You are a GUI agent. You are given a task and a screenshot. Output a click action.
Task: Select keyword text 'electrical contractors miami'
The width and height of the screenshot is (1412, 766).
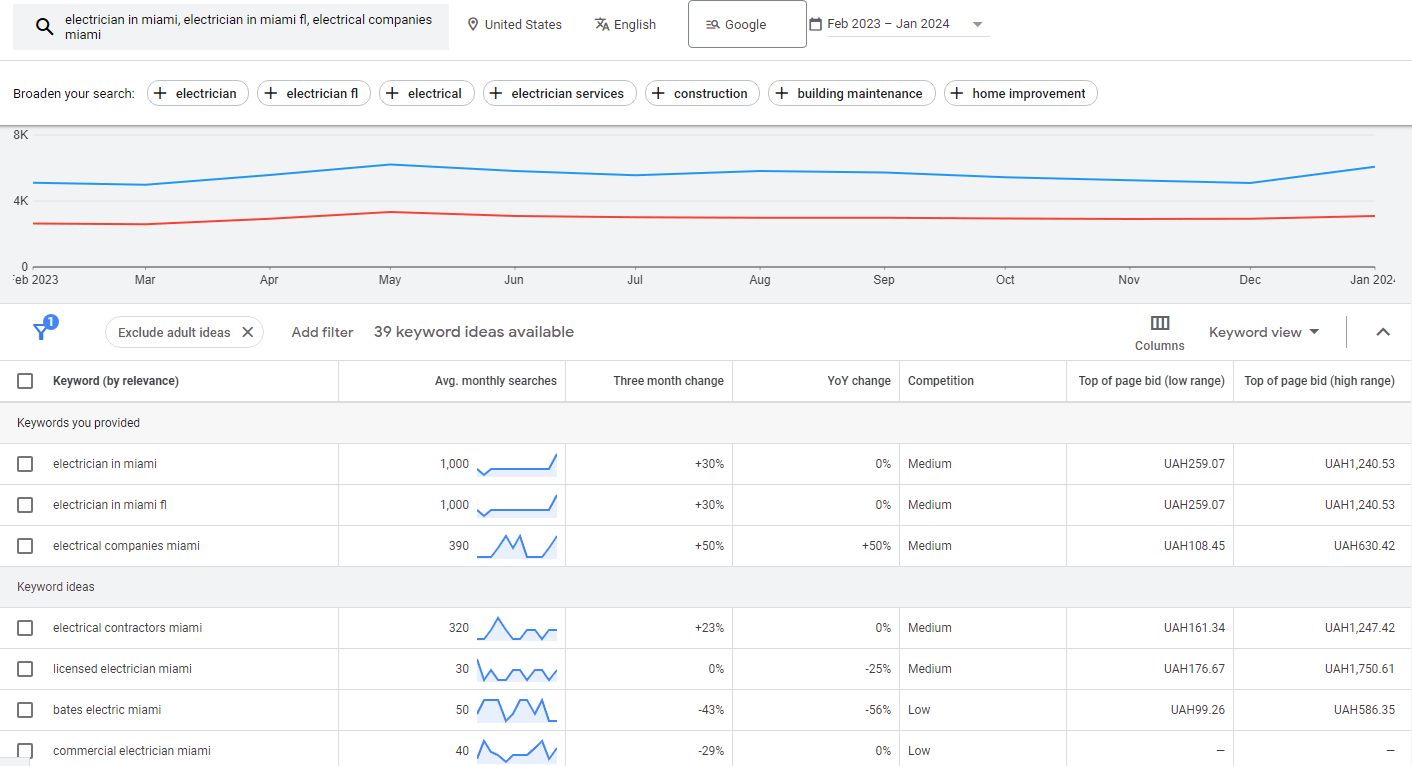coord(127,628)
